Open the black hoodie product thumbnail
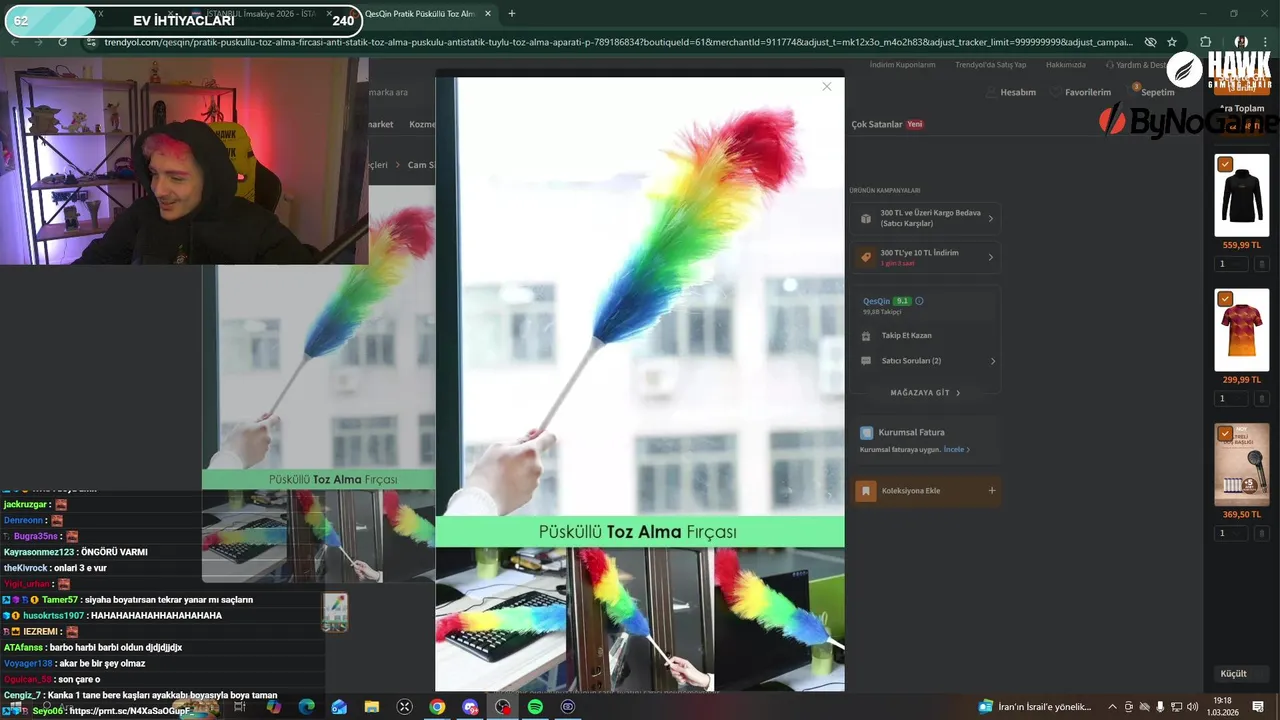This screenshot has width=1280, height=720. 1241,195
